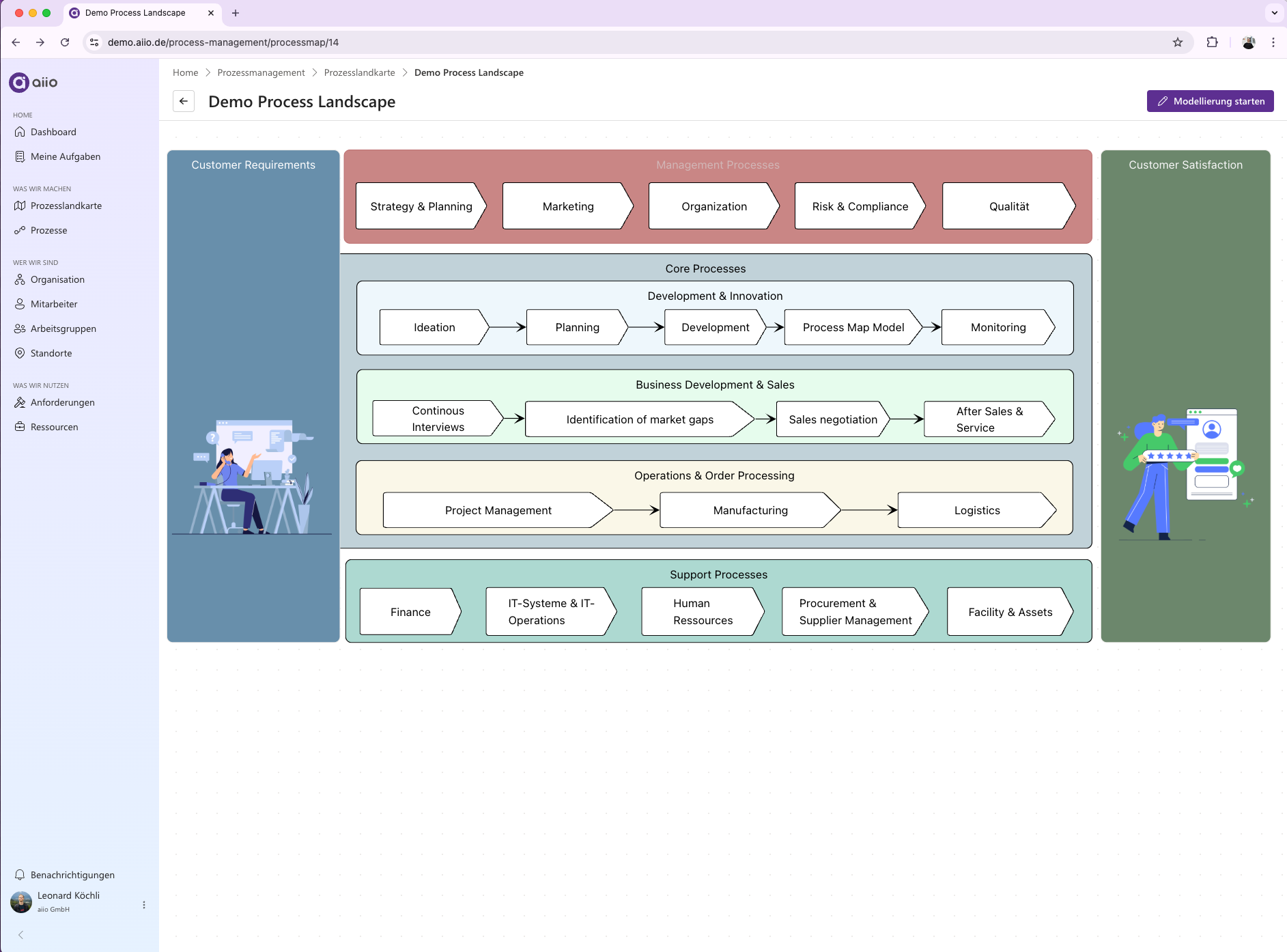Viewport: 1287px width, 952px height.
Task: Click the Modellierung starten button
Action: point(1210,100)
